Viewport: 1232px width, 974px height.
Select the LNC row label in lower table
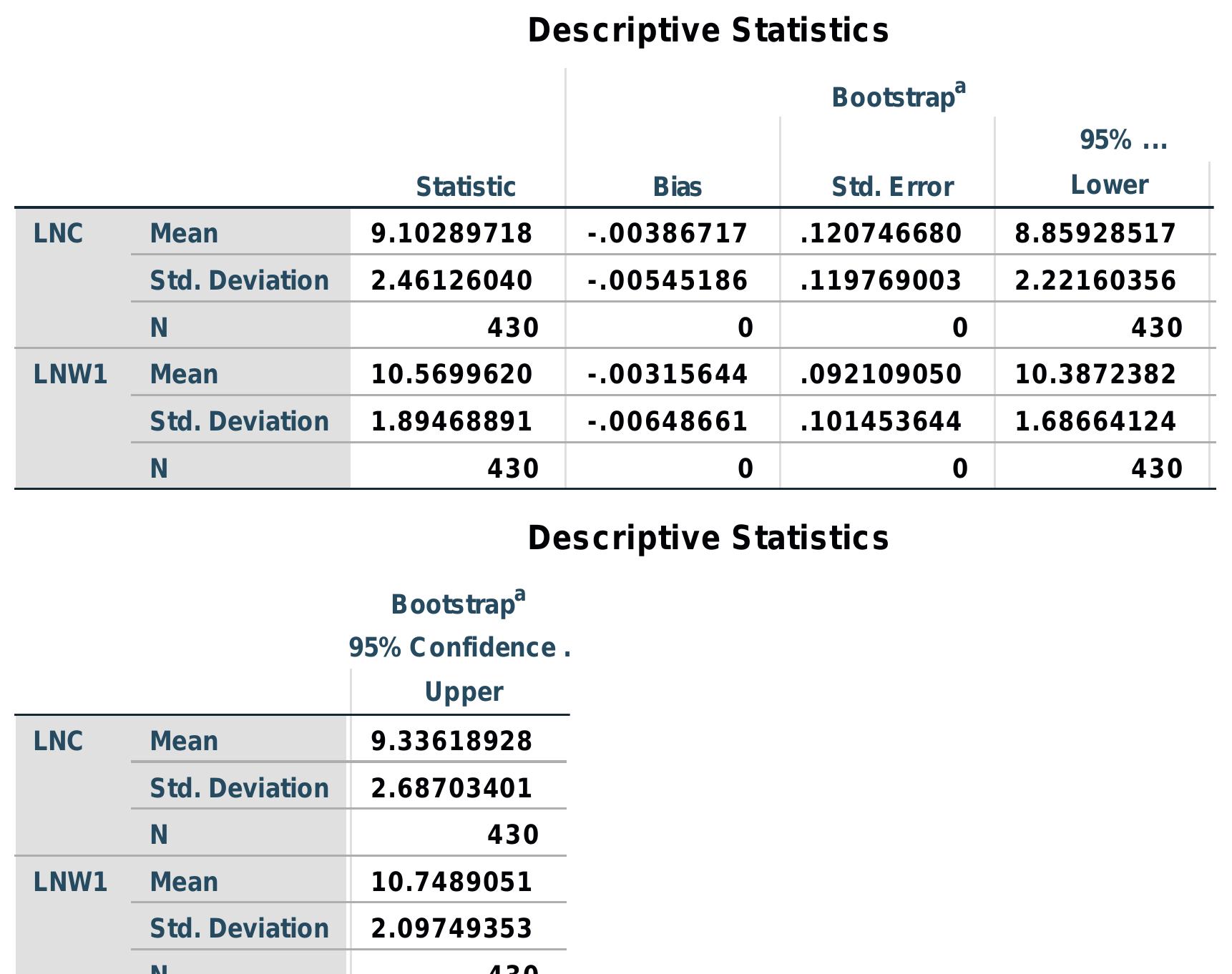[58, 742]
